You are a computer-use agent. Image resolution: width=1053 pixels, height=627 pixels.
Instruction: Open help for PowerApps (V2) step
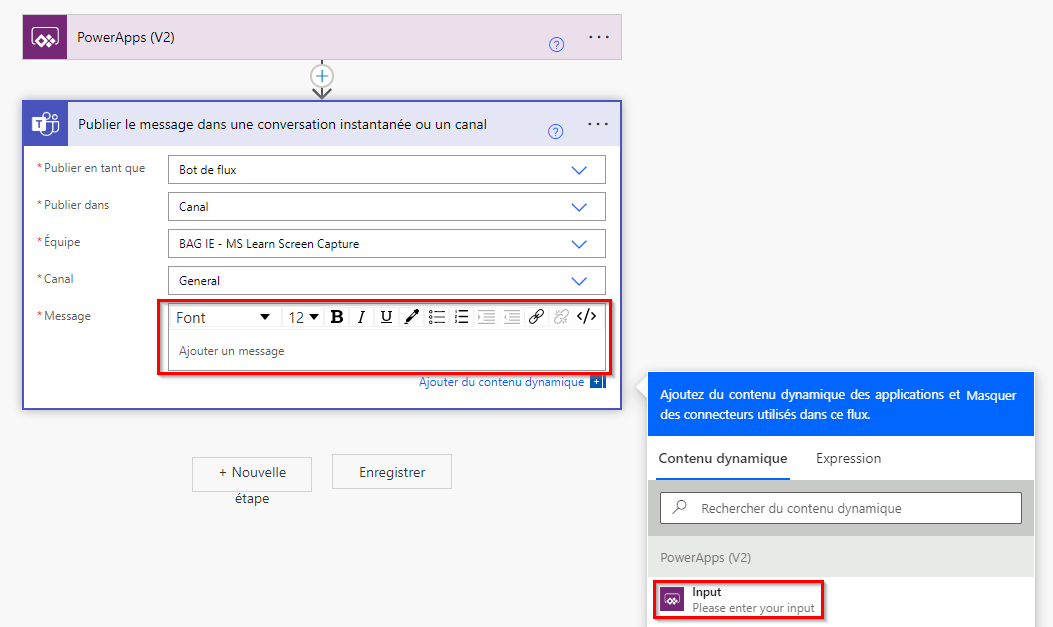pos(556,45)
